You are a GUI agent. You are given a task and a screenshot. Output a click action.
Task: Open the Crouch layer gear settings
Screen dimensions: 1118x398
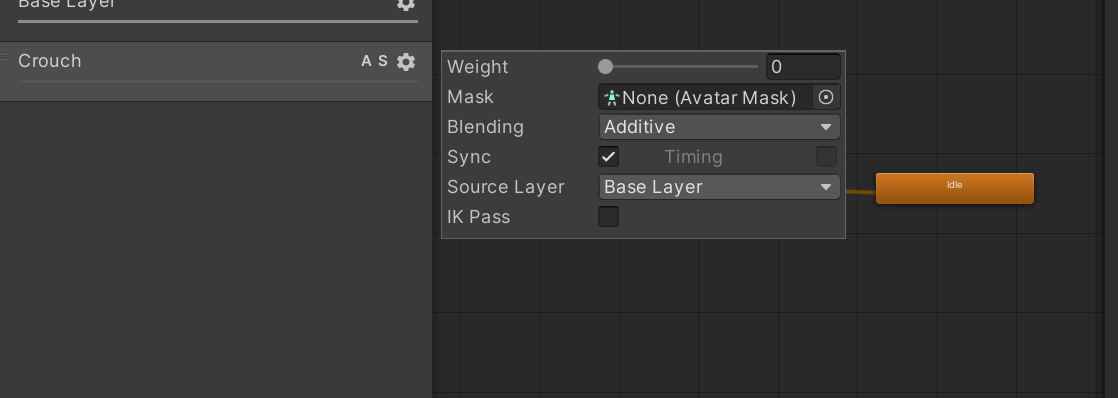[406, 61]
